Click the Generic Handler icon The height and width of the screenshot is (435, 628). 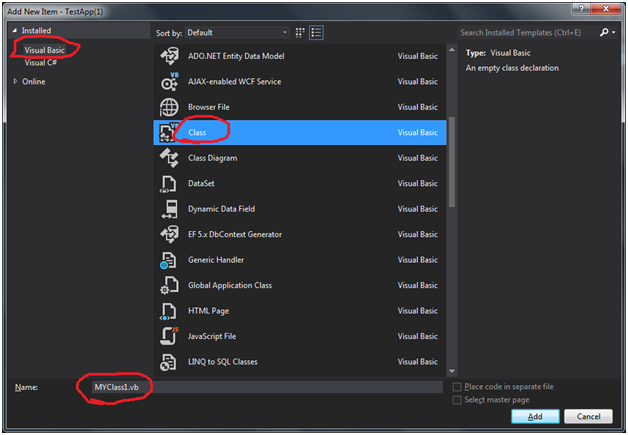(168, 260)
